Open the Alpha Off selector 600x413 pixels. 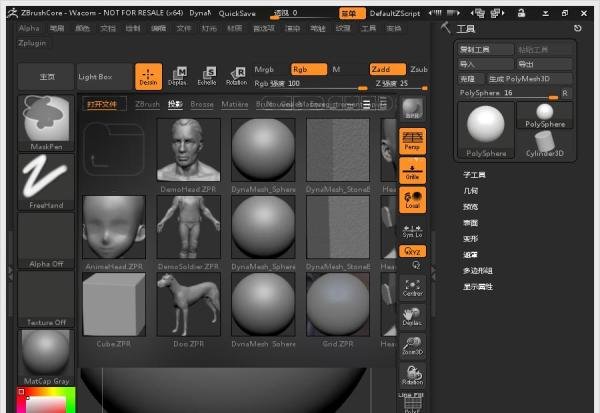coord(46,240)
